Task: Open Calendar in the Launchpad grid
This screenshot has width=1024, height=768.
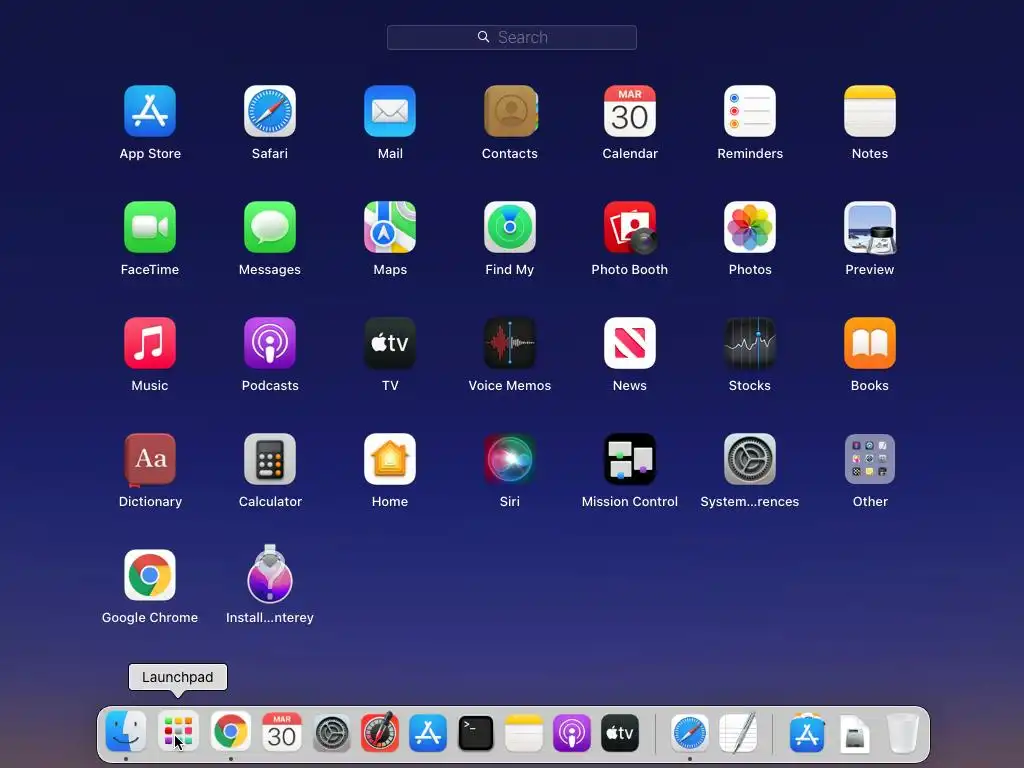Action: (x=630, y=111)
